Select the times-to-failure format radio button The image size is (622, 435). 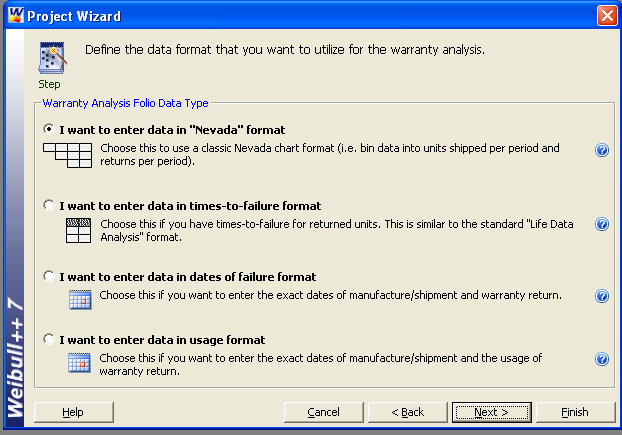(49, 205)
